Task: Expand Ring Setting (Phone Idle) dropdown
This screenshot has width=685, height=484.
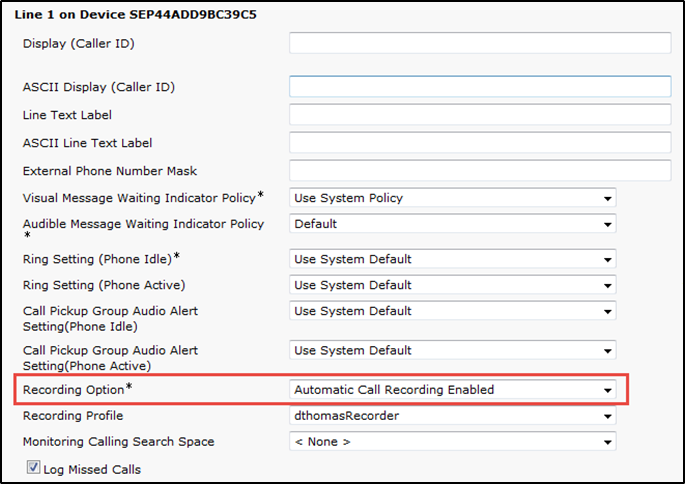Action: (453, 259)
